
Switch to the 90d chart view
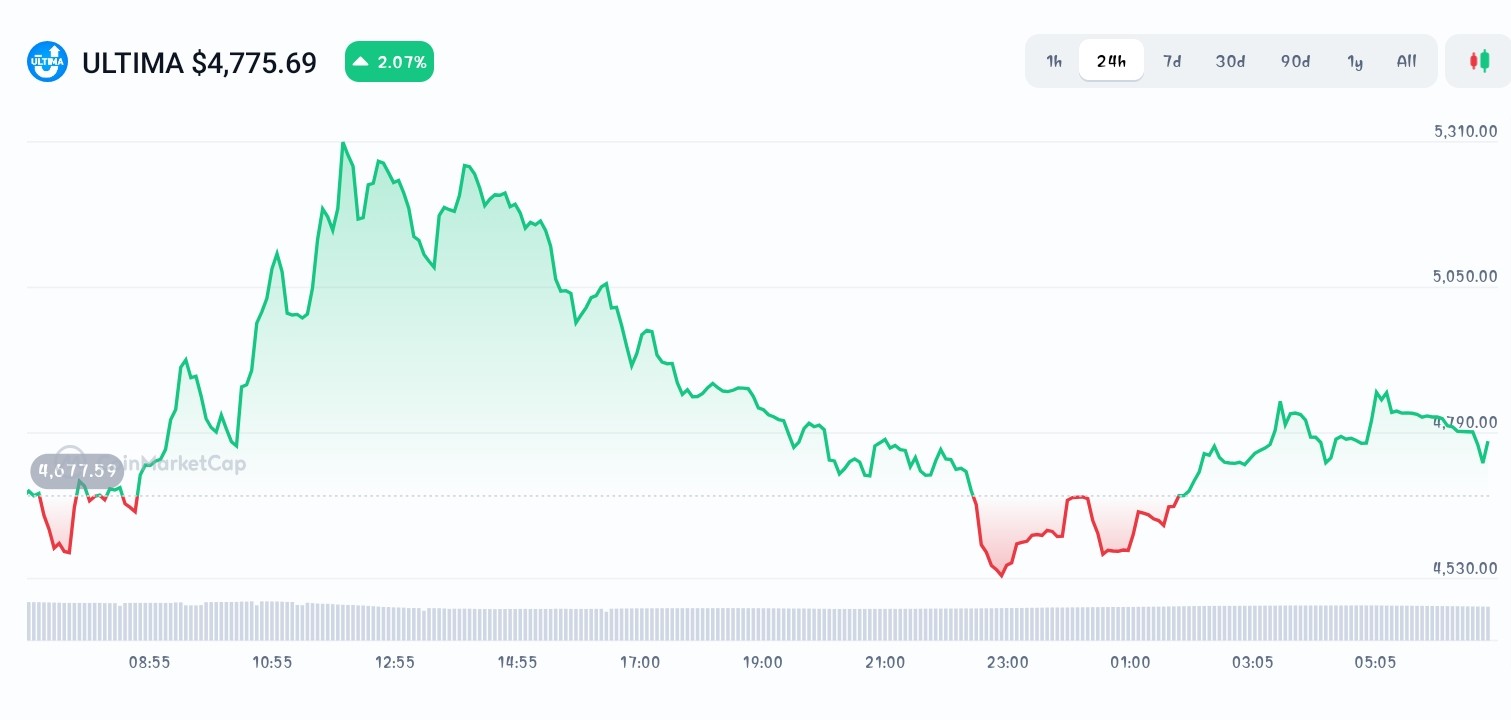(x=1295, y=61)
